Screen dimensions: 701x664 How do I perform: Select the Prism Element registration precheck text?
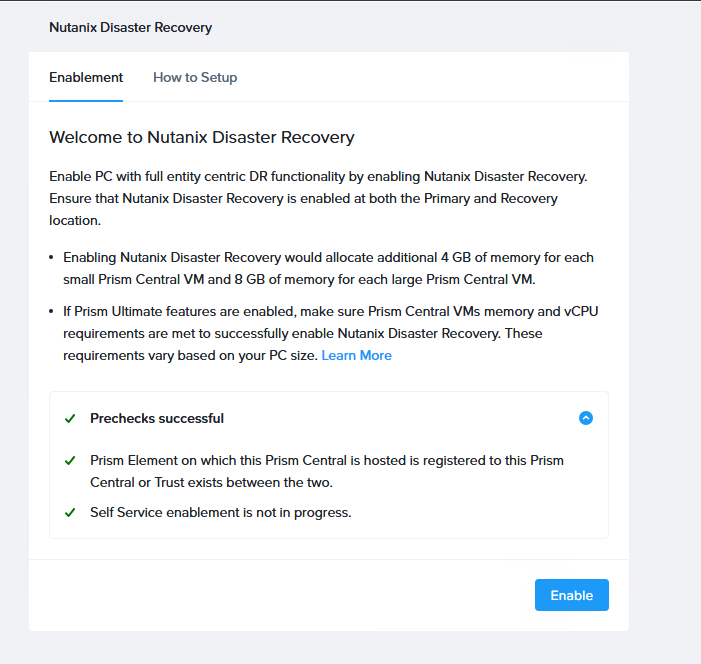click(x=326, y=471)
